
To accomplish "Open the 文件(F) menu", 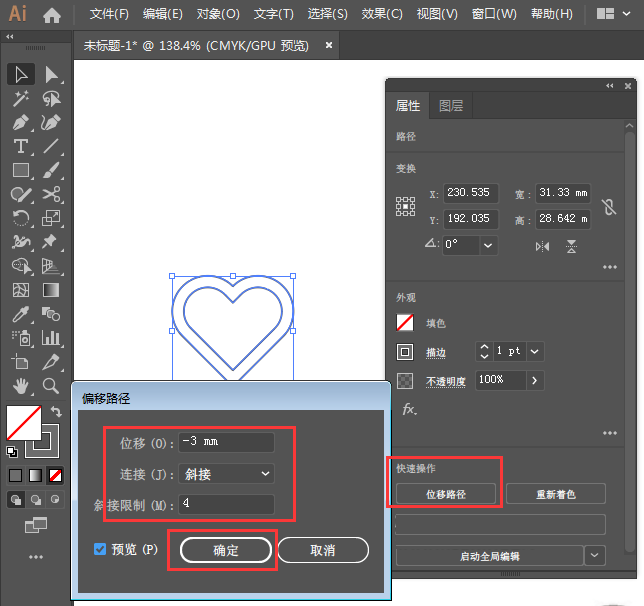I will (x=109, y=14).
